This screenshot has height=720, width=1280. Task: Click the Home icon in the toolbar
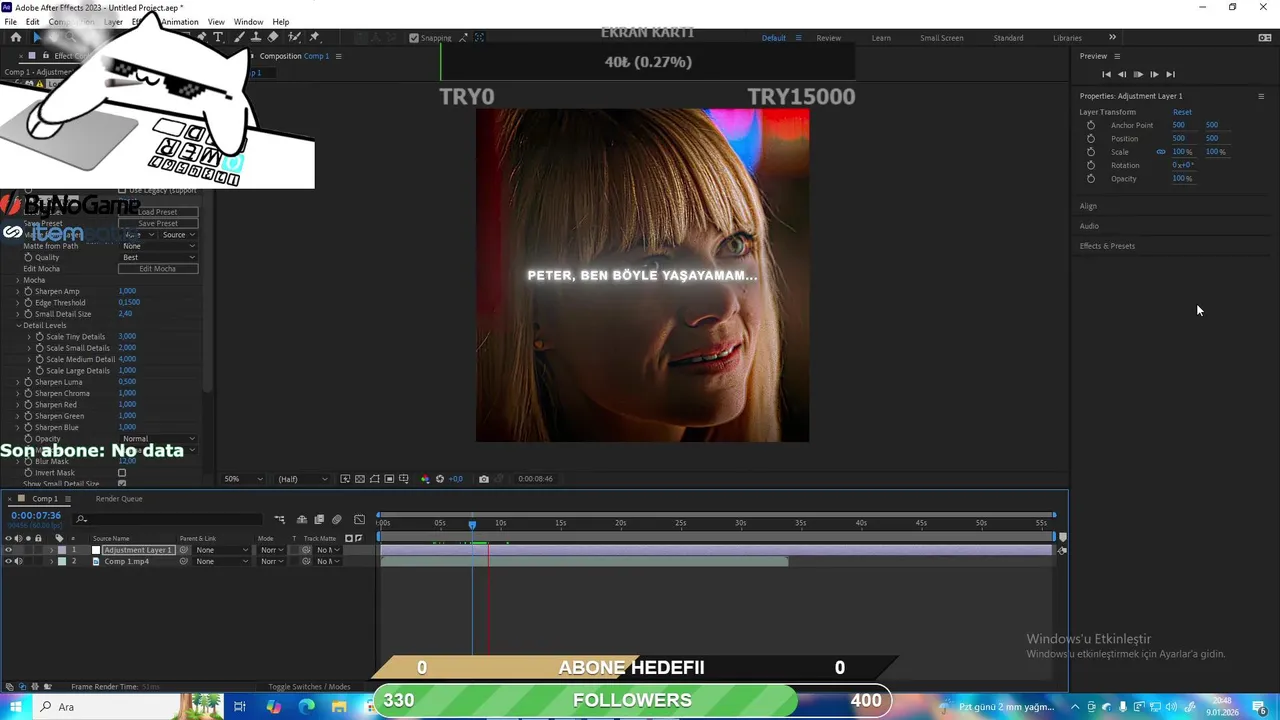pyautogui.click(x=16, y=37)
